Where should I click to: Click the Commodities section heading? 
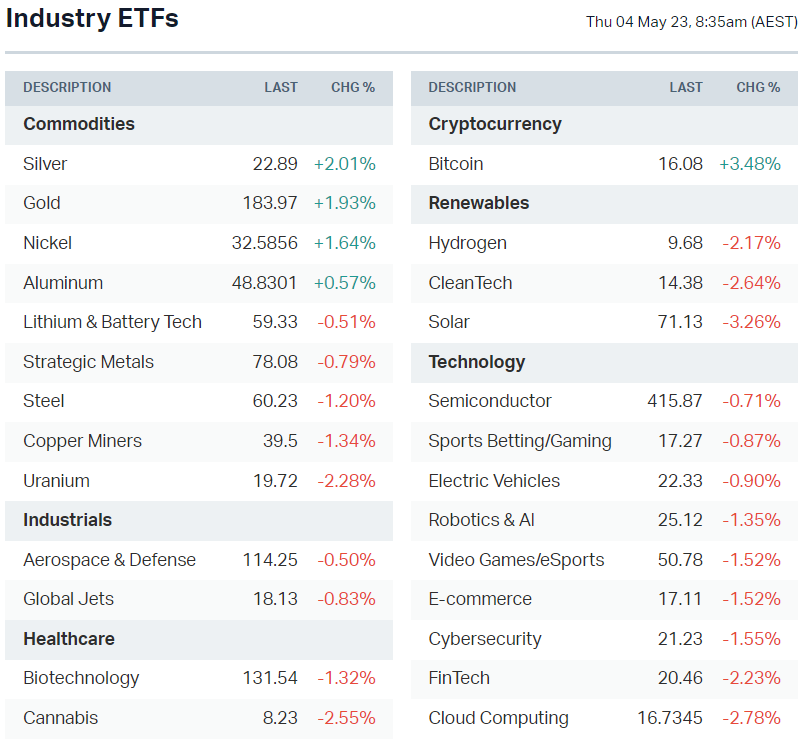coord(79,124)
